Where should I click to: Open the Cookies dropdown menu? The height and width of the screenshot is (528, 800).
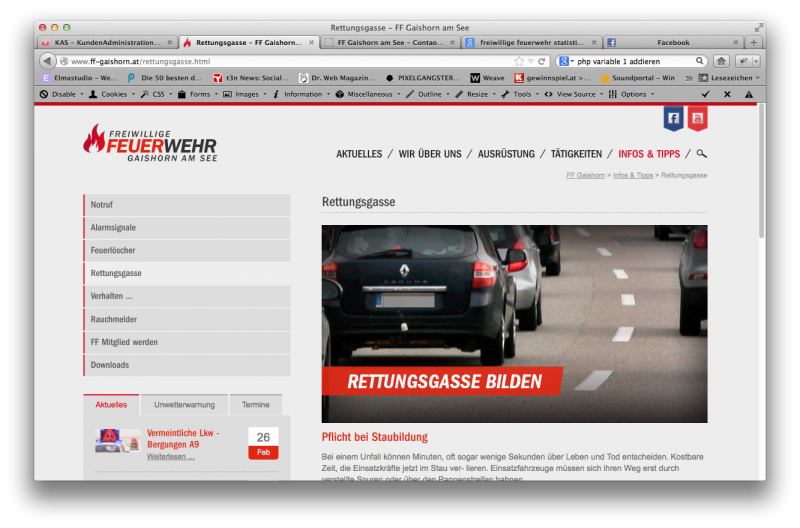click(112, 94)
